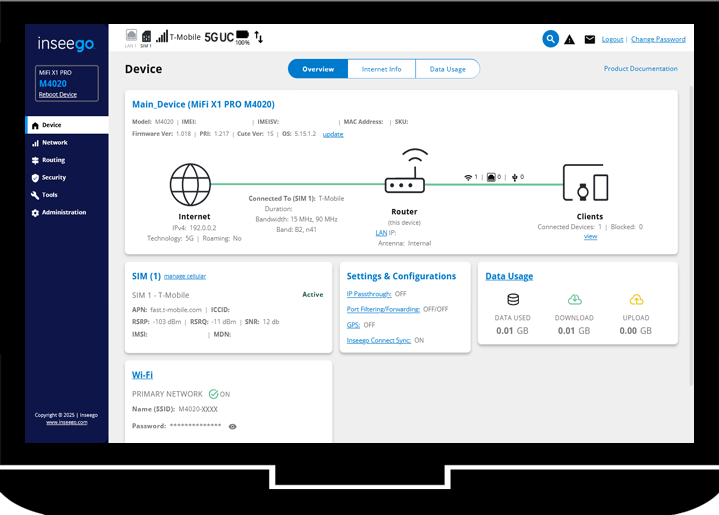
Task: Click the view link under Clients
Action: [590, 237]
